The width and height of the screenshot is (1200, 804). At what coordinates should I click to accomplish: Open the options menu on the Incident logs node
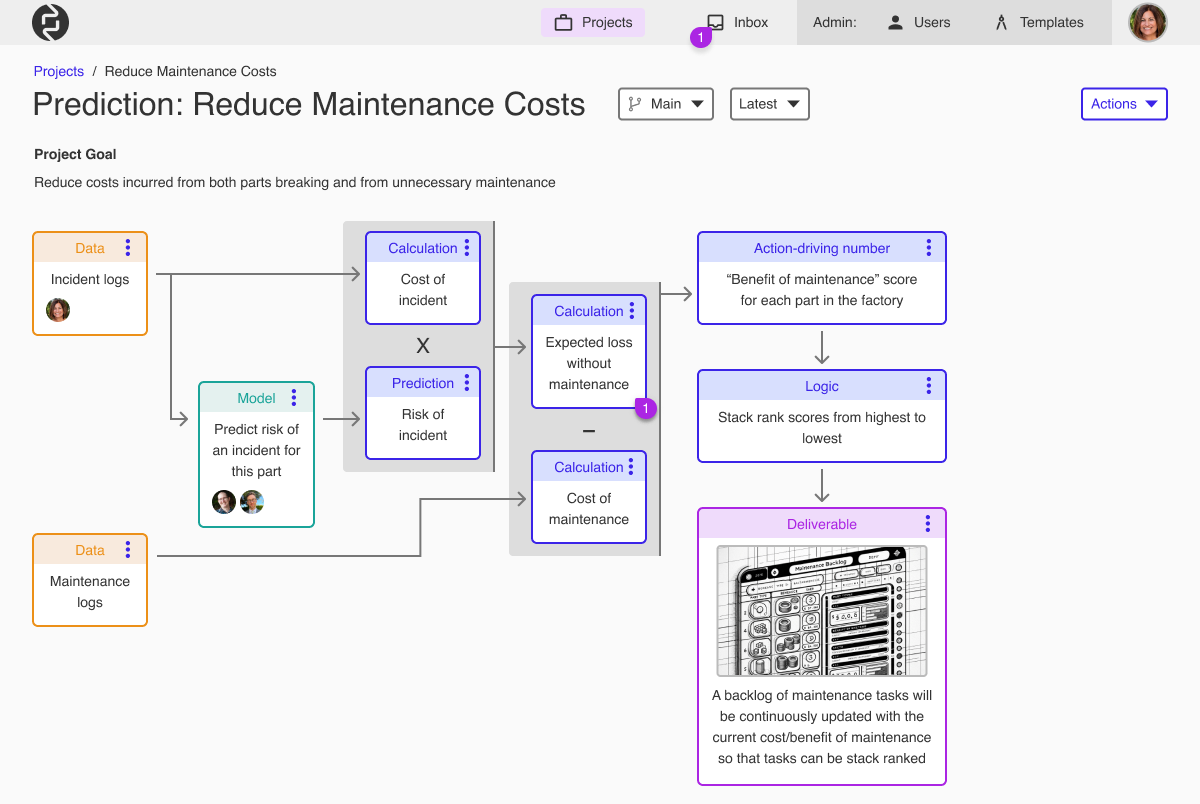tap(127, 247)
